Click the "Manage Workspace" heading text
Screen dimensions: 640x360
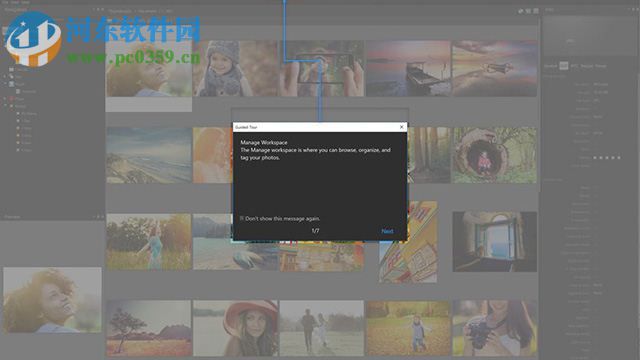pyautogui.click(x=264, y=142)
